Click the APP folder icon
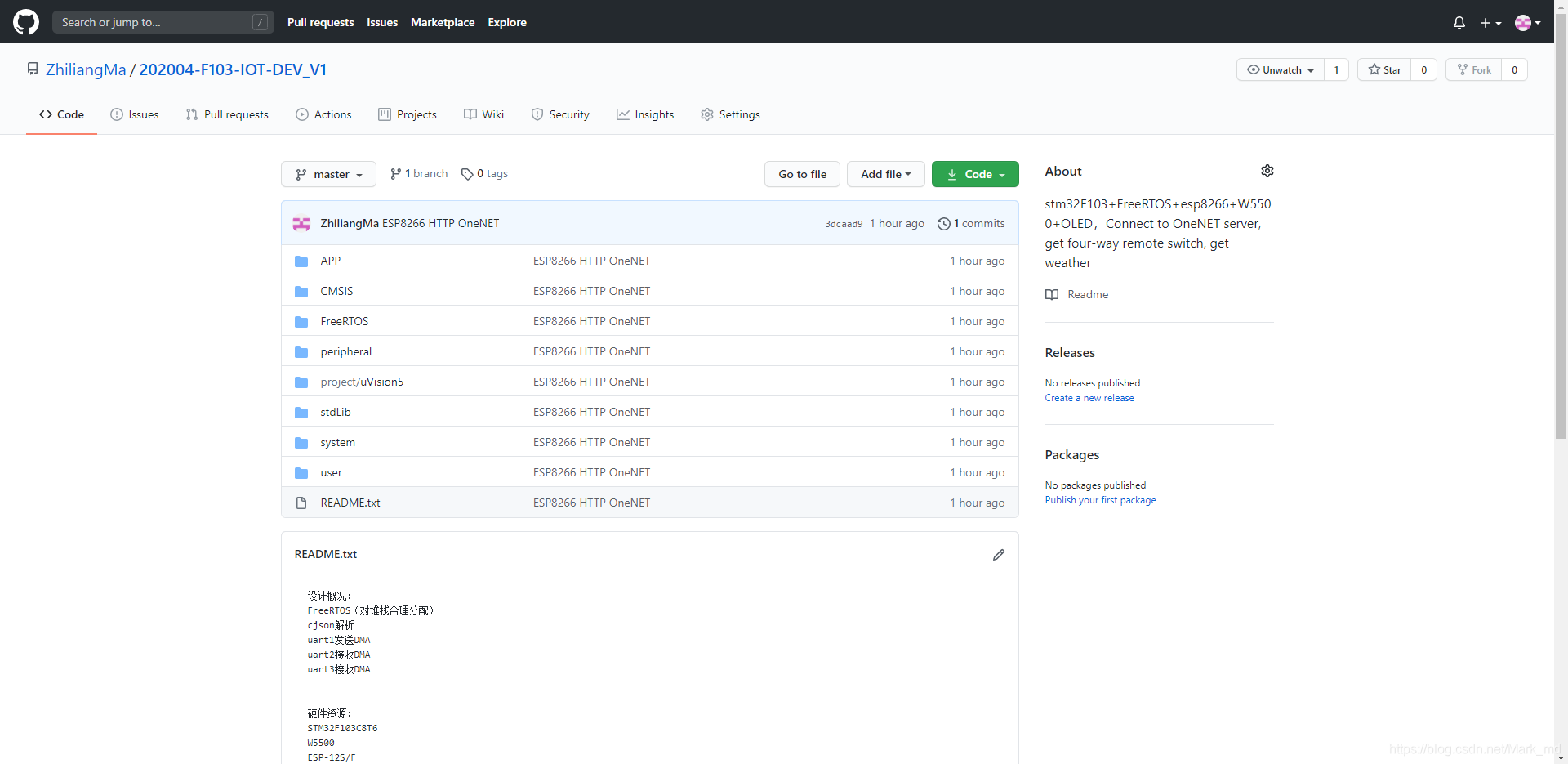Screen dimensions: 1568x764 click(301, 261)
